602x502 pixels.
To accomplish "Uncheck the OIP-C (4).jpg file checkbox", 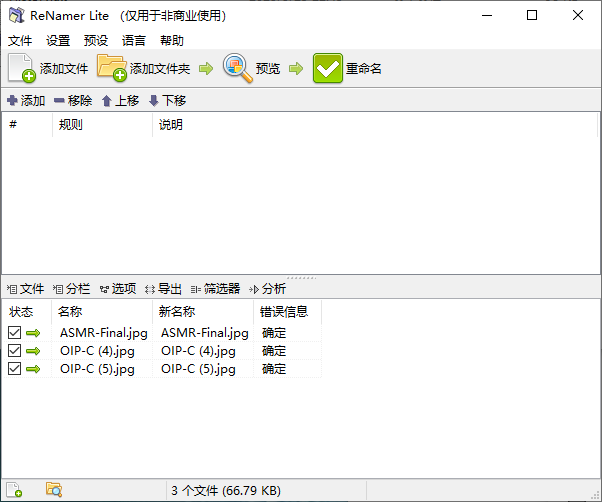I will [15, 350].
